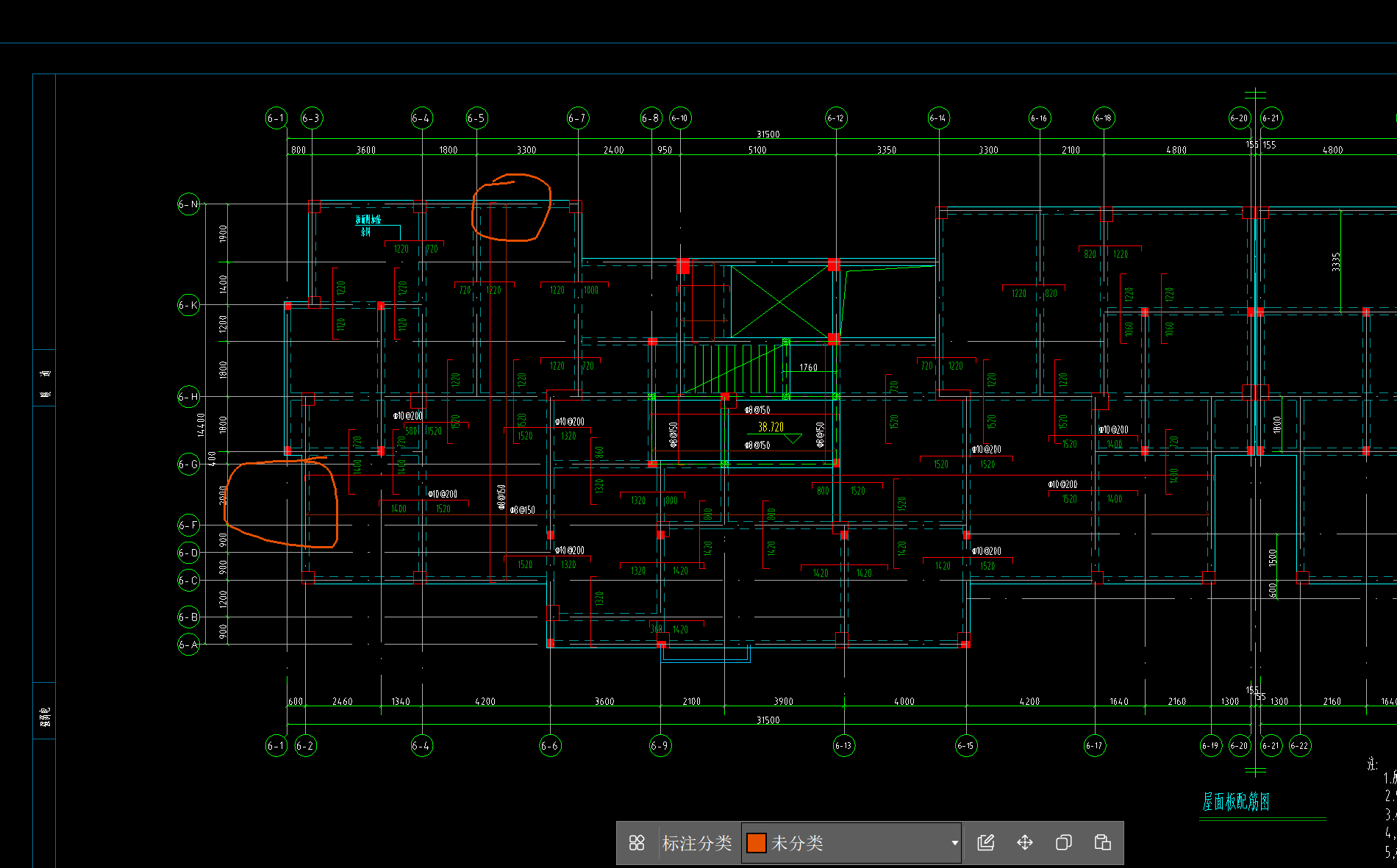Click the 4000 span dimension
The width and height of the screenshot is (1397, 868).
point(904,702)
